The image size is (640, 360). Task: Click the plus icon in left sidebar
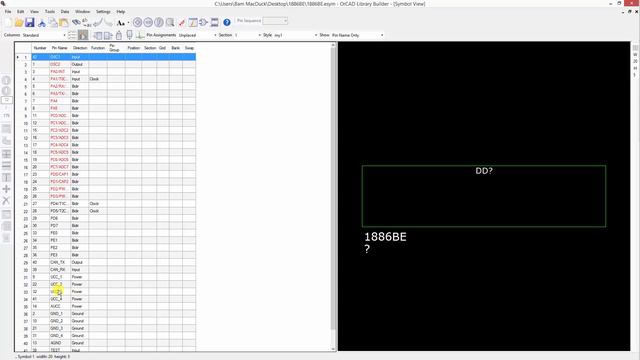6,189
